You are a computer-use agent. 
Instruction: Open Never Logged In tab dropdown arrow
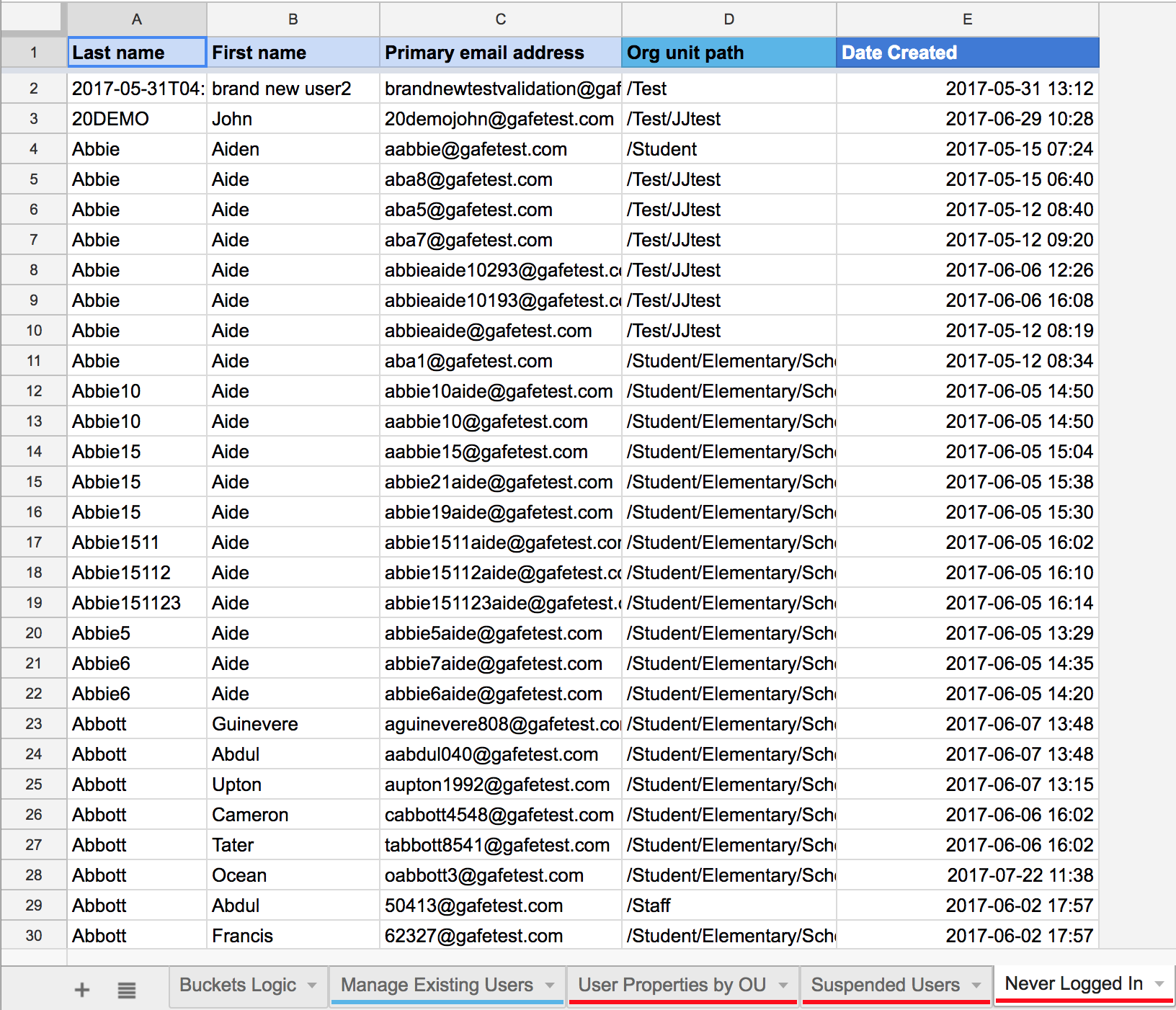tap(1159, 983)
